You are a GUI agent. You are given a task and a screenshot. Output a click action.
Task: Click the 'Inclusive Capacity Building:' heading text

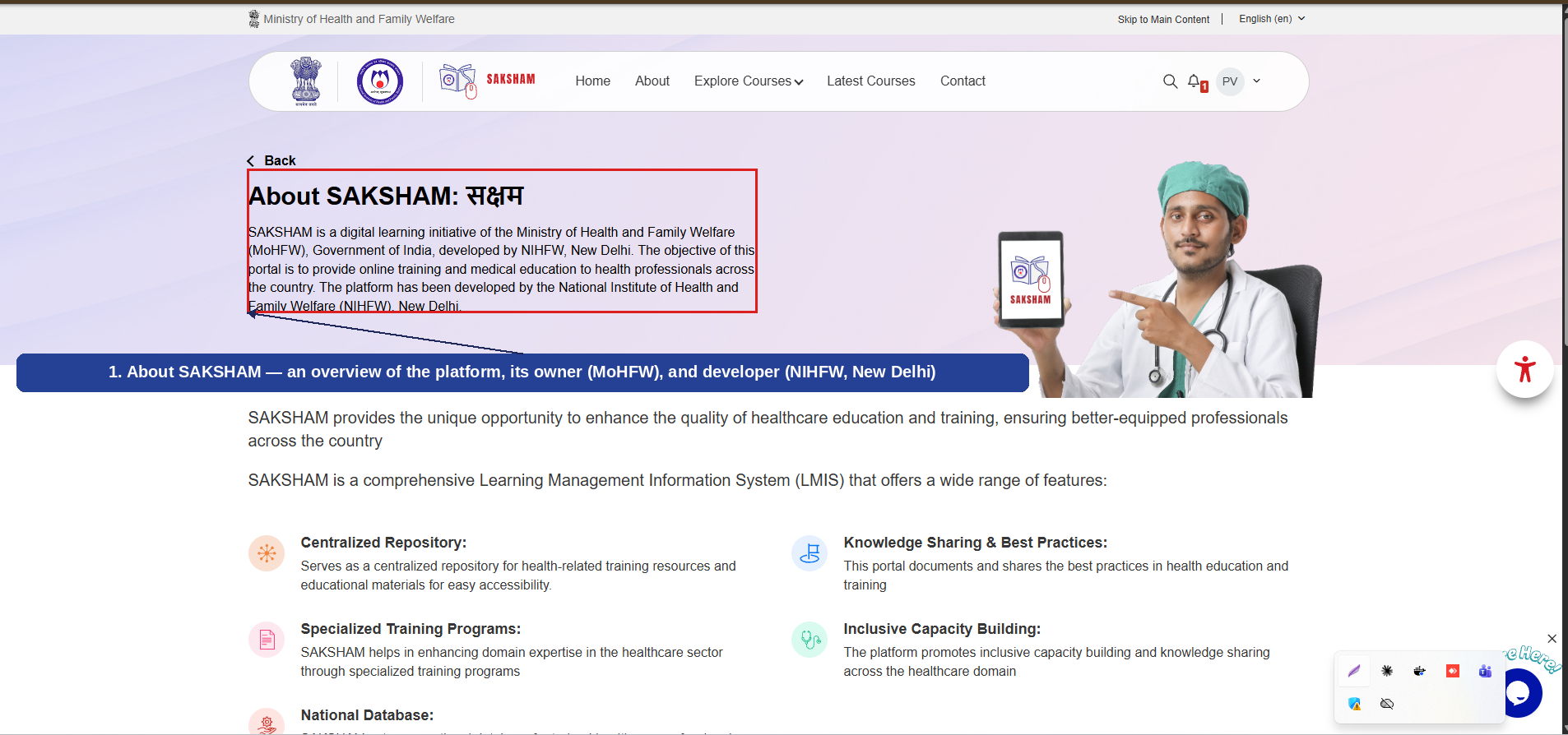coord(942,629)
